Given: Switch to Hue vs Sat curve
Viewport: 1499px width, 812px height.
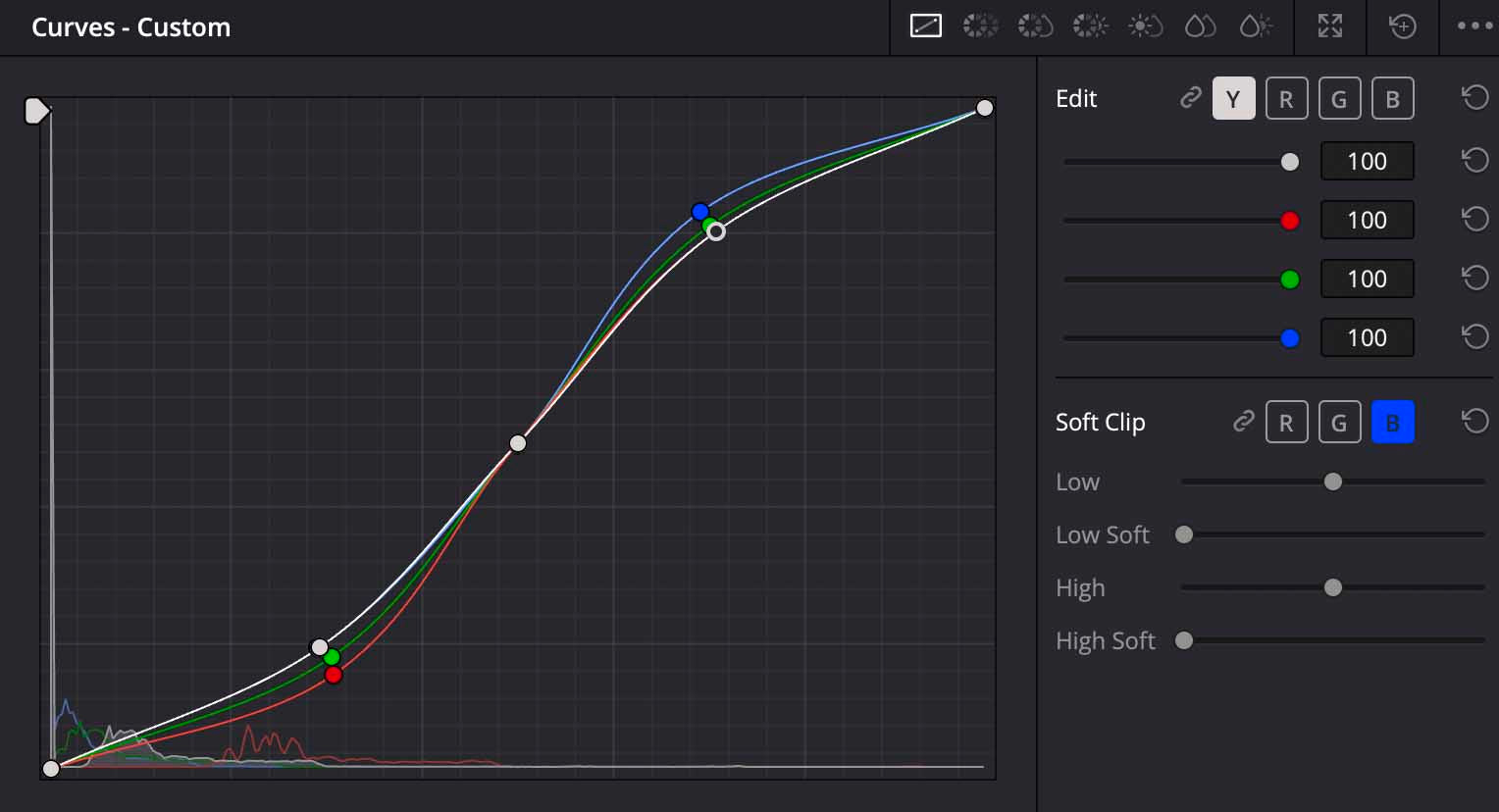Looking at the screenshot, I should point(1035,26).
